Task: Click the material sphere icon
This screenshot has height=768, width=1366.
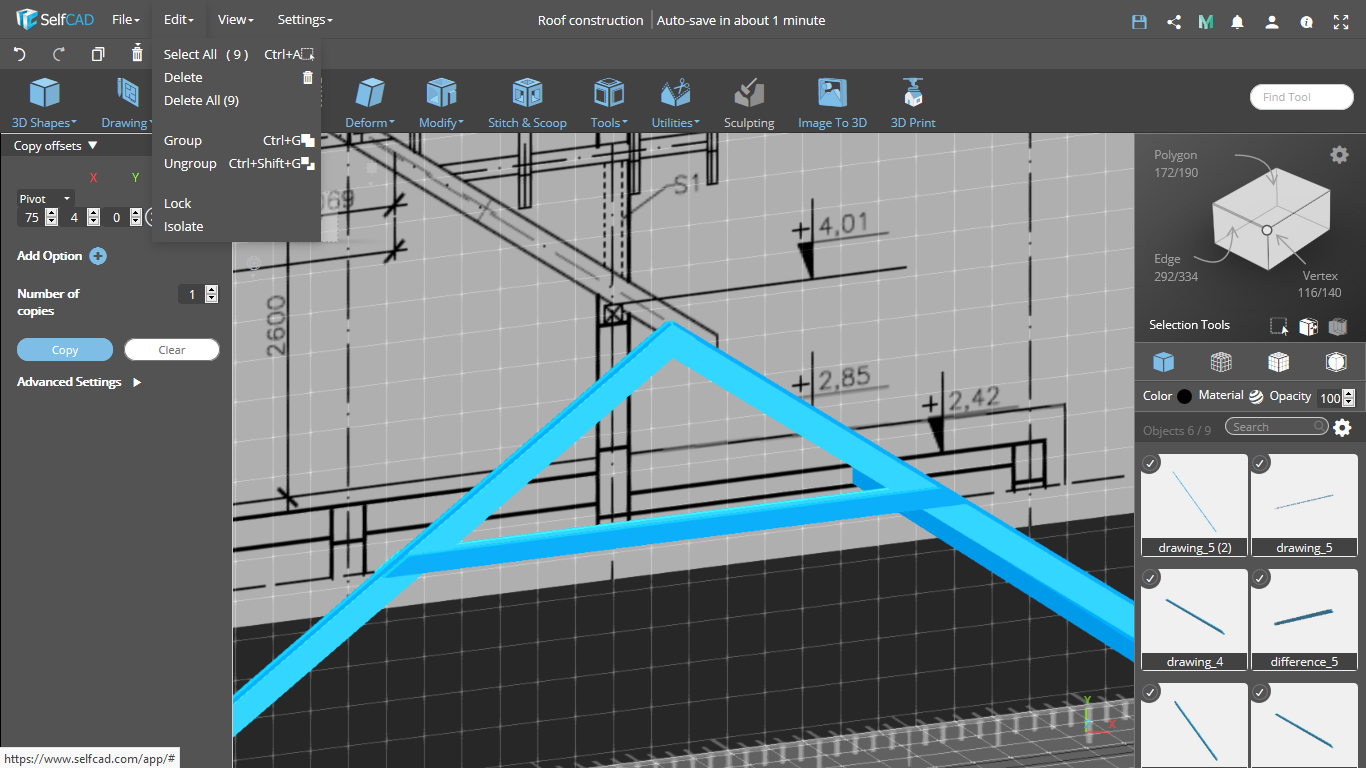Action: [1256, 396]
